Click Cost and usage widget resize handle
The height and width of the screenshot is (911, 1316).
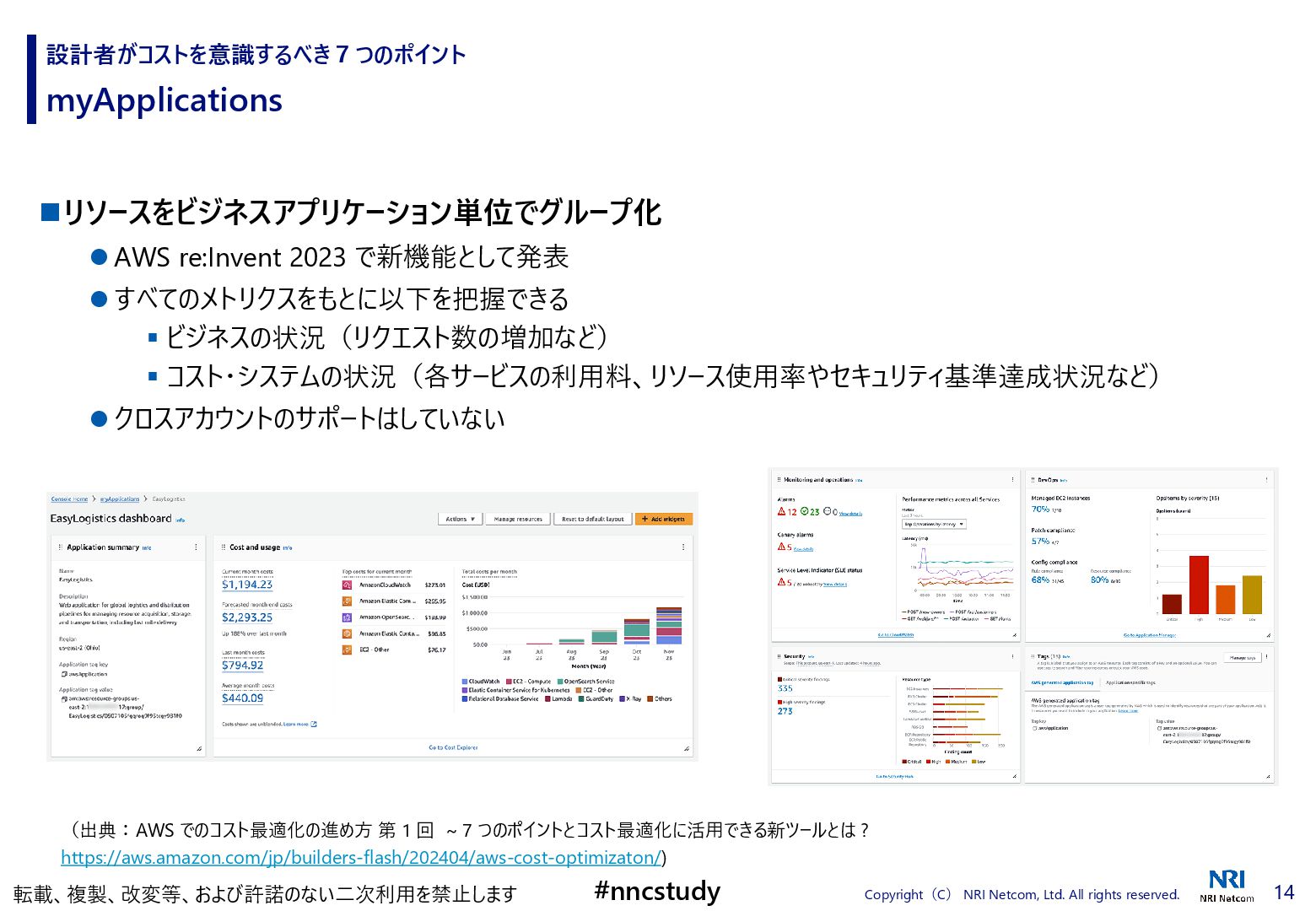click(x=687, y=749)
